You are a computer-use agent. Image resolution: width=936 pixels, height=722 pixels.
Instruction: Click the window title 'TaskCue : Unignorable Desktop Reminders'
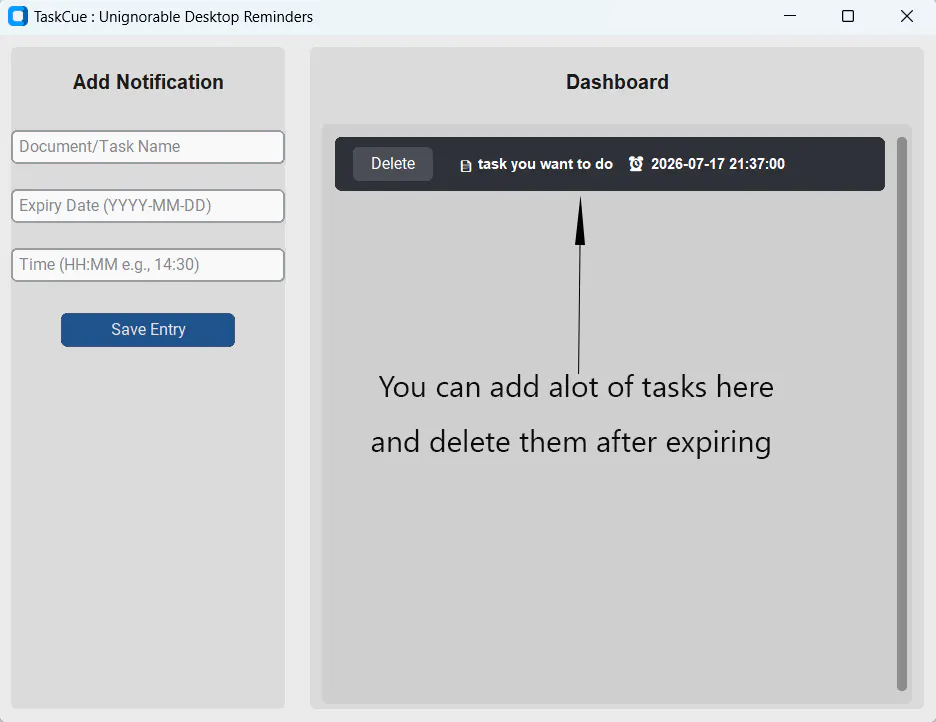(x=173, y=17)
